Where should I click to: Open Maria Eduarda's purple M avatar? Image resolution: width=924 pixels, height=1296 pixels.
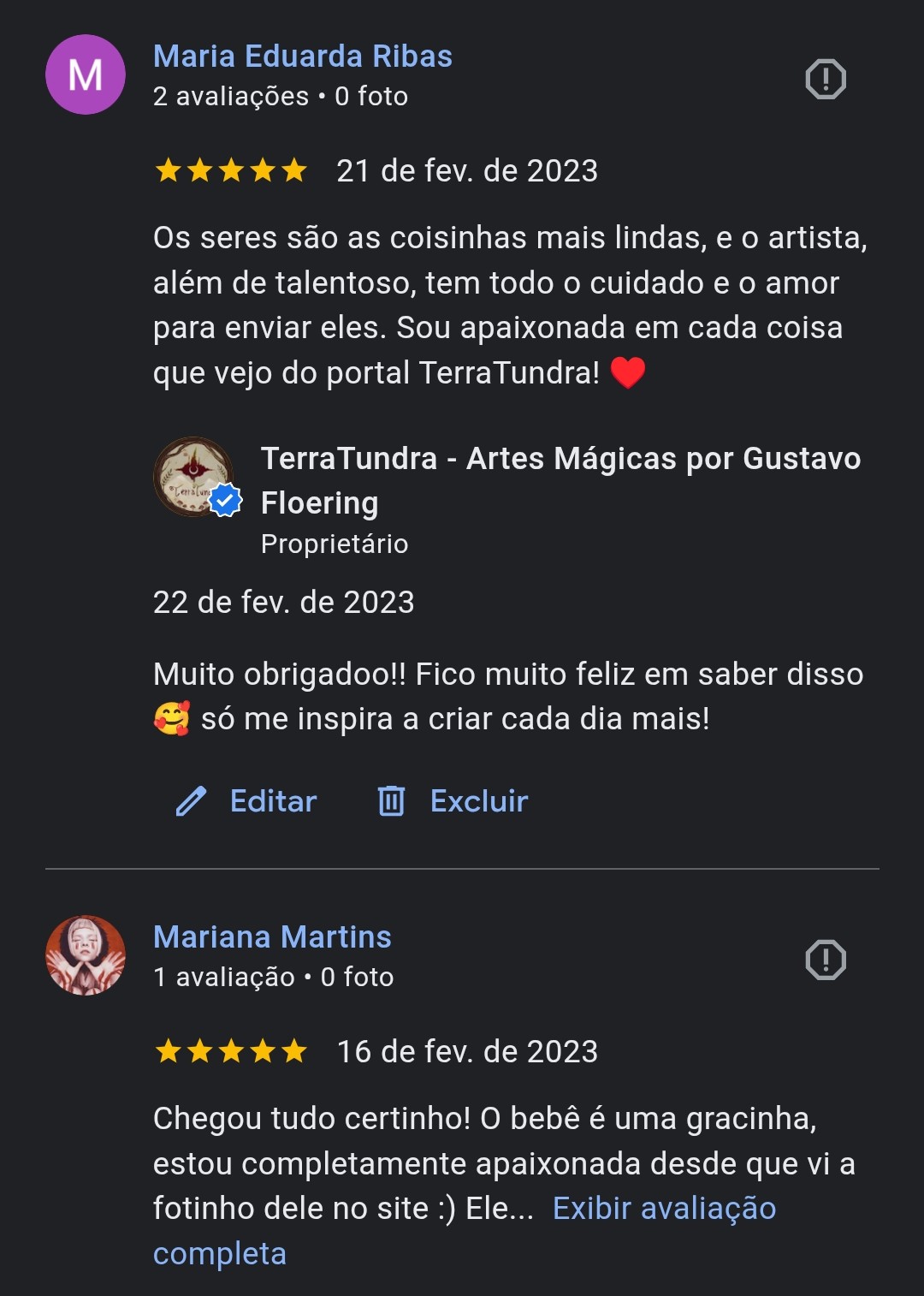coord(86,74)
